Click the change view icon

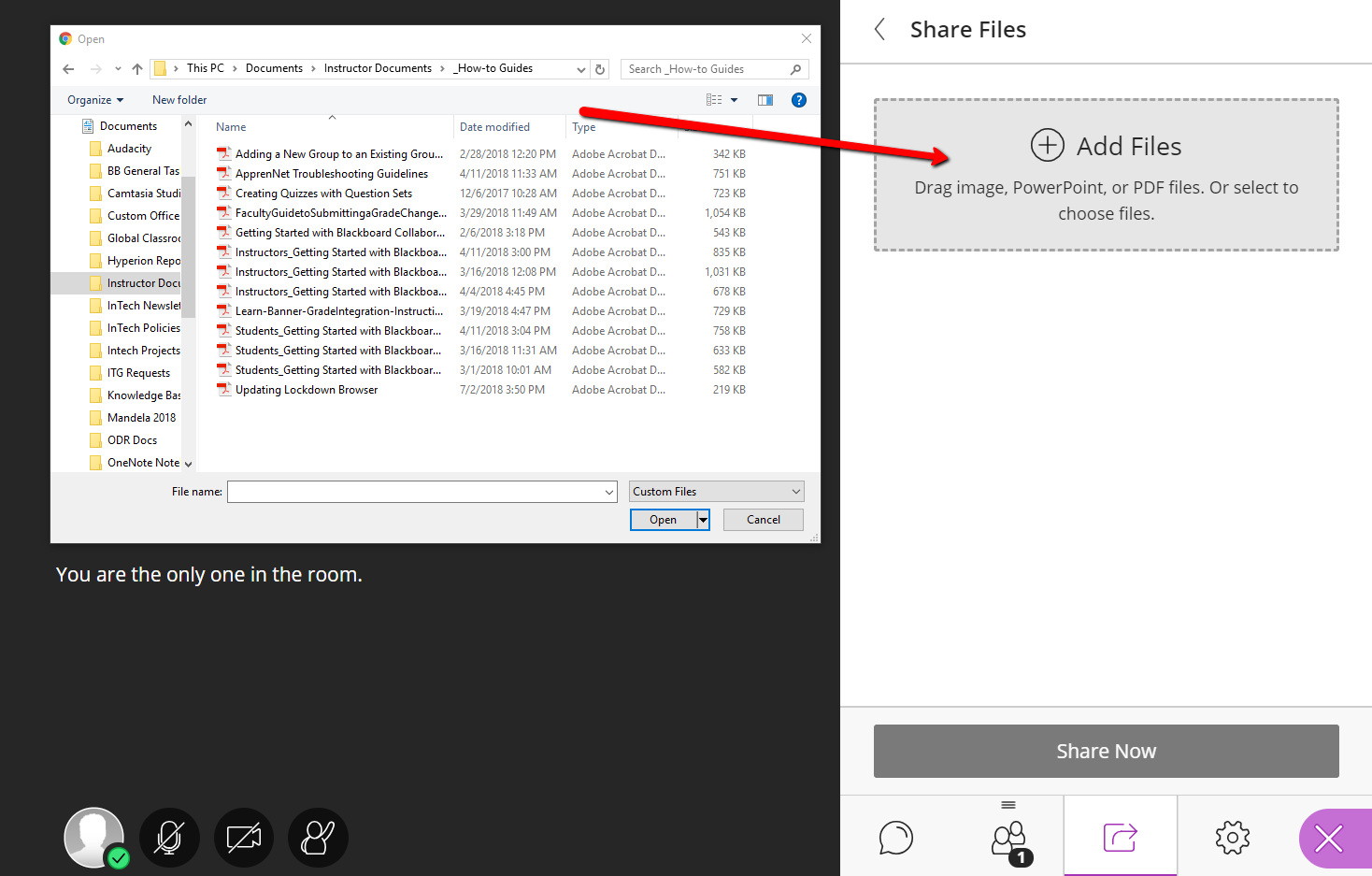point(714,100)
